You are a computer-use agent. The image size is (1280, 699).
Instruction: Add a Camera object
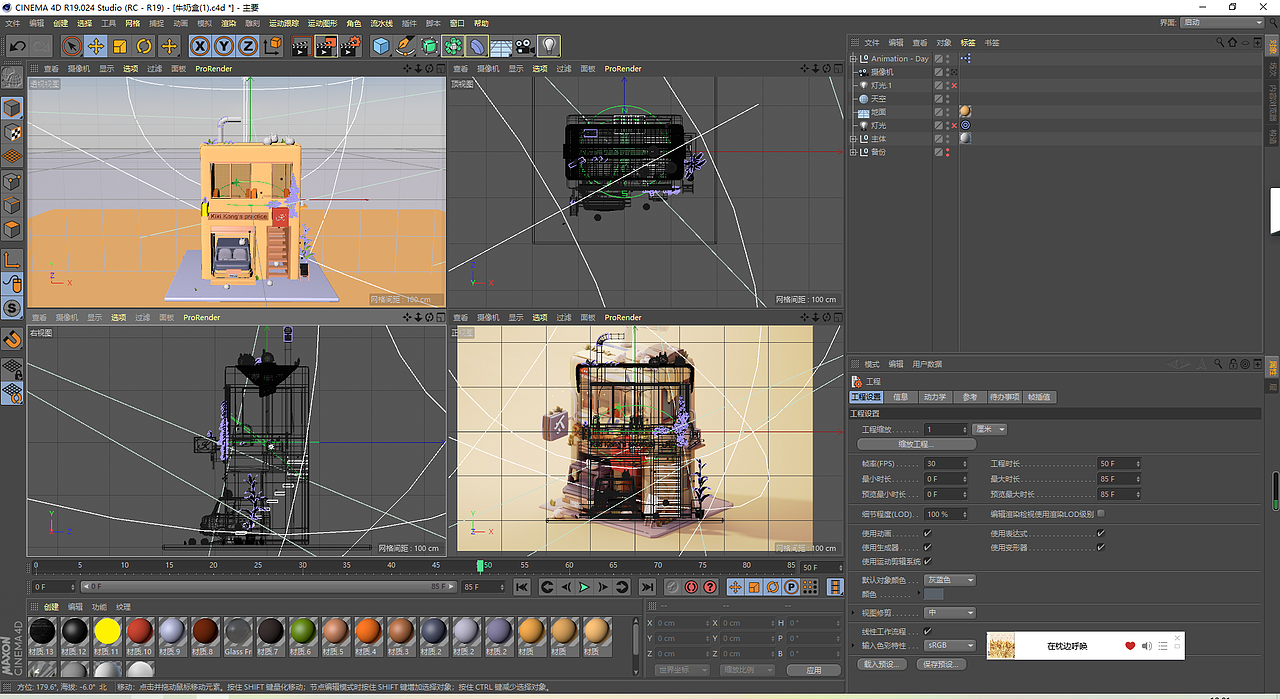[x=525, y=46]
